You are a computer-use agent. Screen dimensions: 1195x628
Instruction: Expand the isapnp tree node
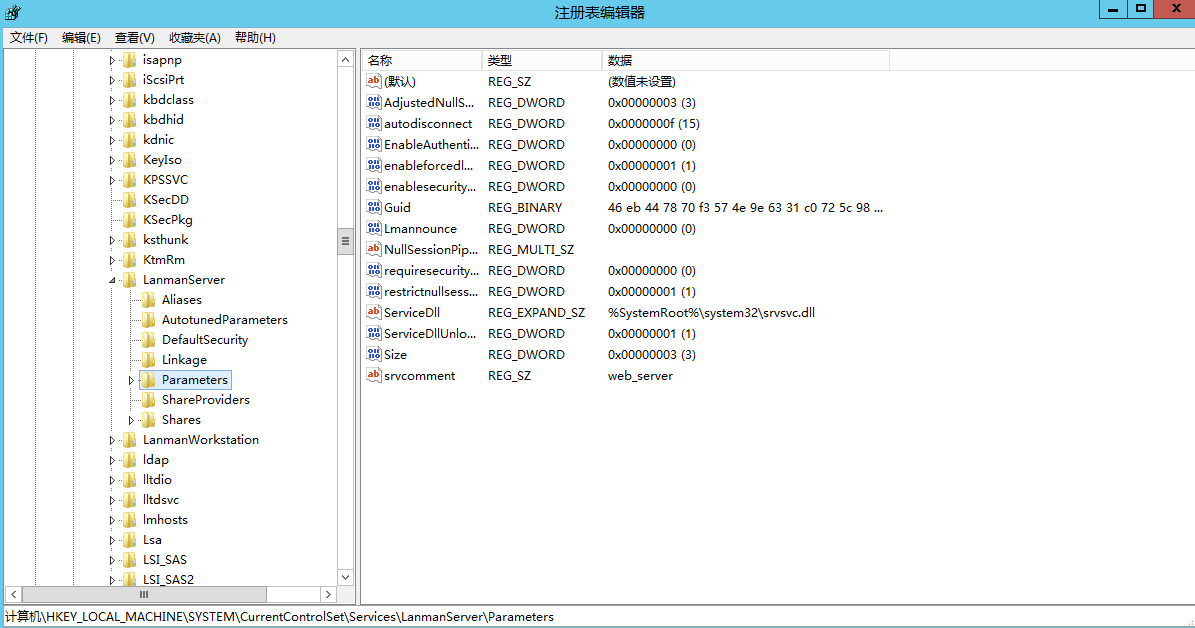112,60
